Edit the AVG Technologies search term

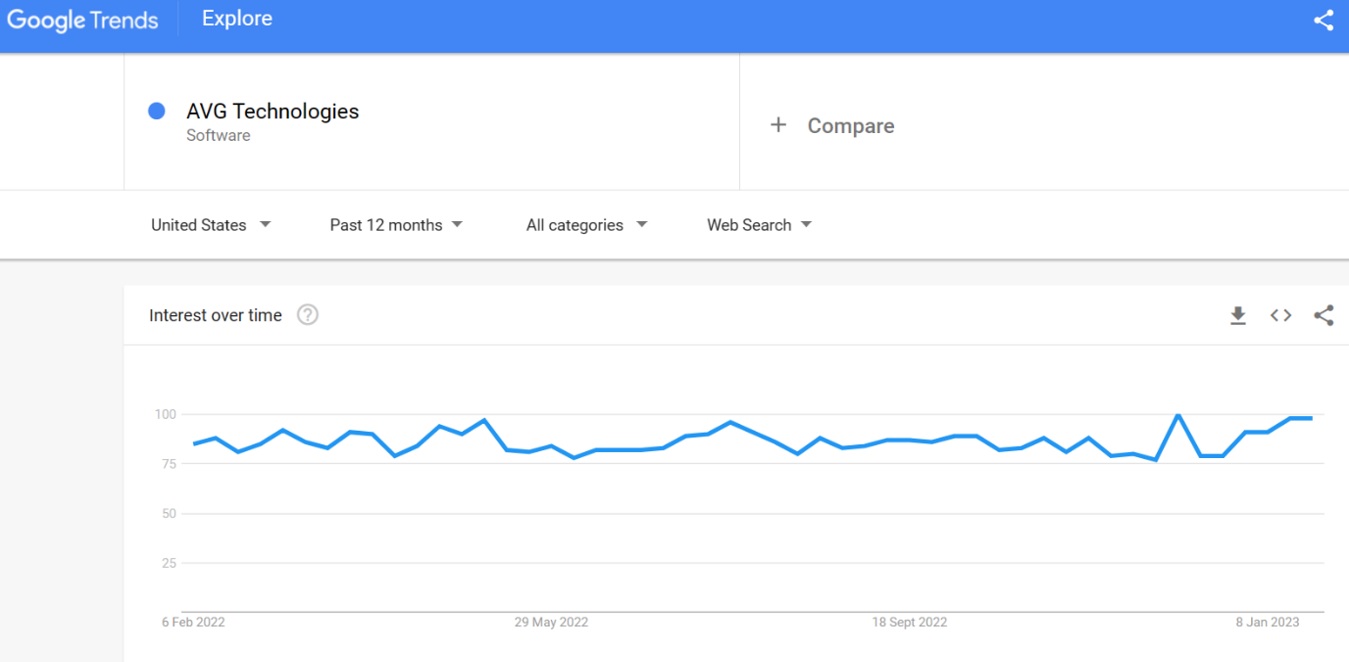click(272, 111)
